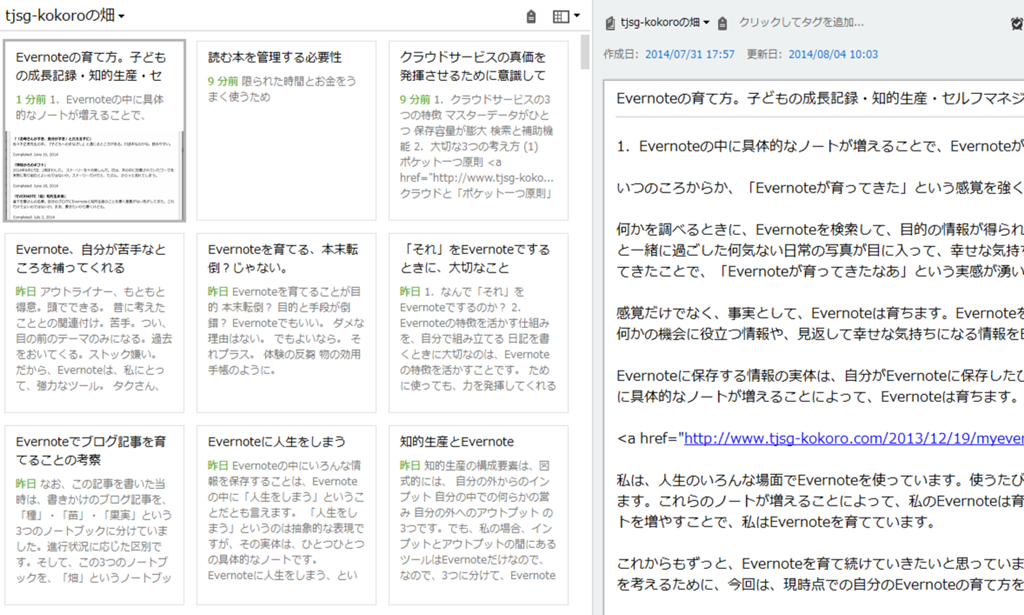
Task: Click the note title field in the editor
Action: tap(819, 99)
